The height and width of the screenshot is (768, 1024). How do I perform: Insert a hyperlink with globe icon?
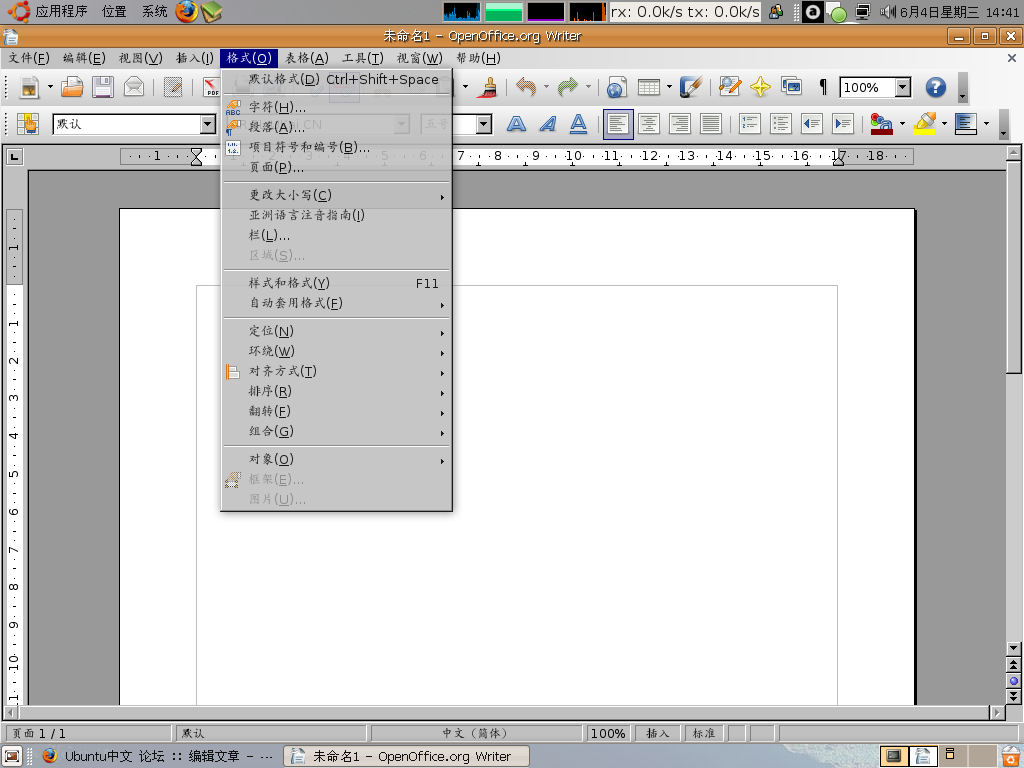pos(616,87)
